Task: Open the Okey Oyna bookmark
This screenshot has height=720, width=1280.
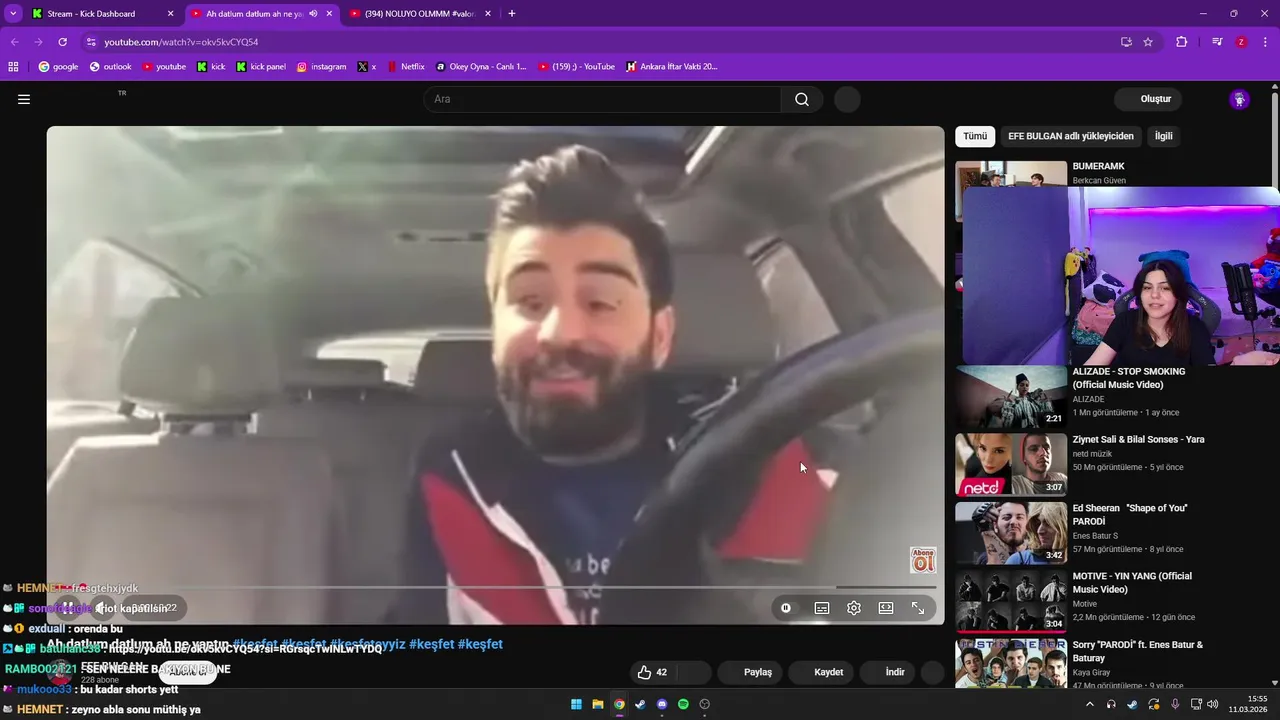Action: coord(481,67)
